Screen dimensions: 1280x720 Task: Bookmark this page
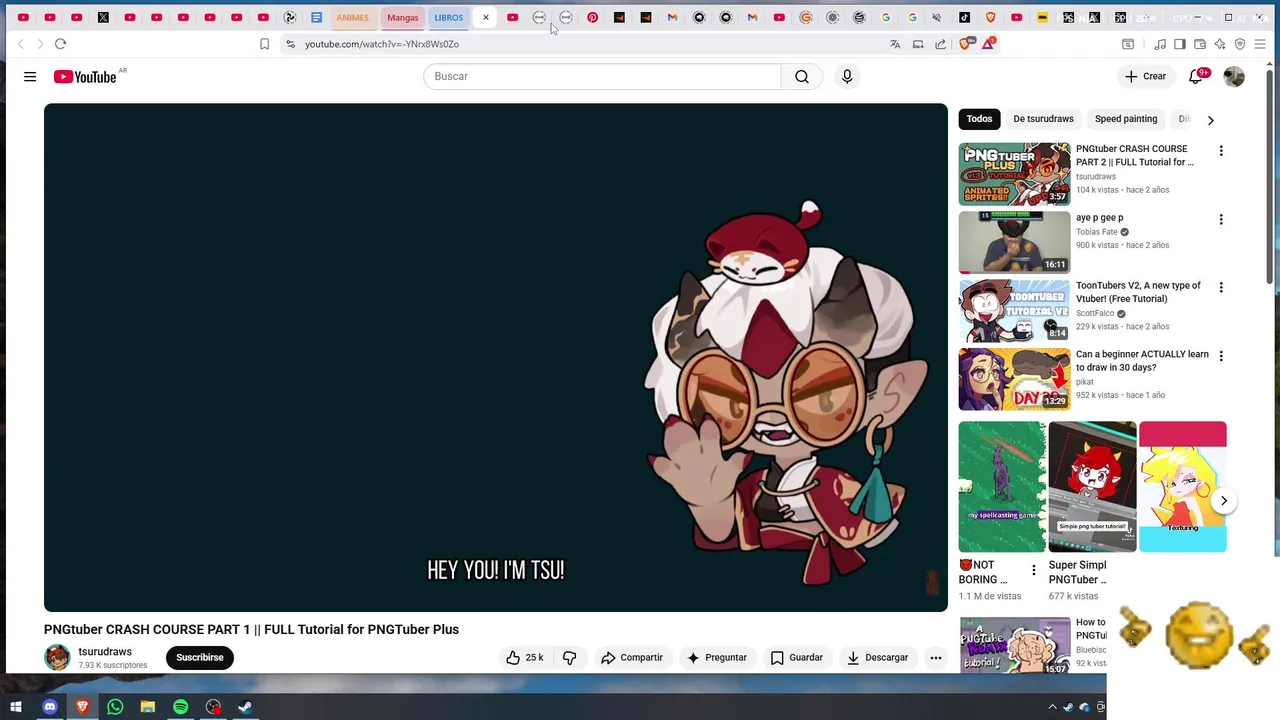[x=264, y=44]
